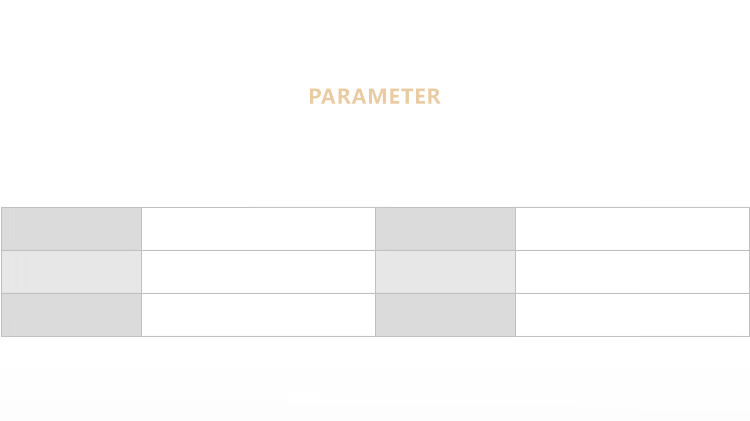This screenshot has height=421, width=750.
Task: Select the first light-gray label cell in middle row
Action: coord(71,272)
